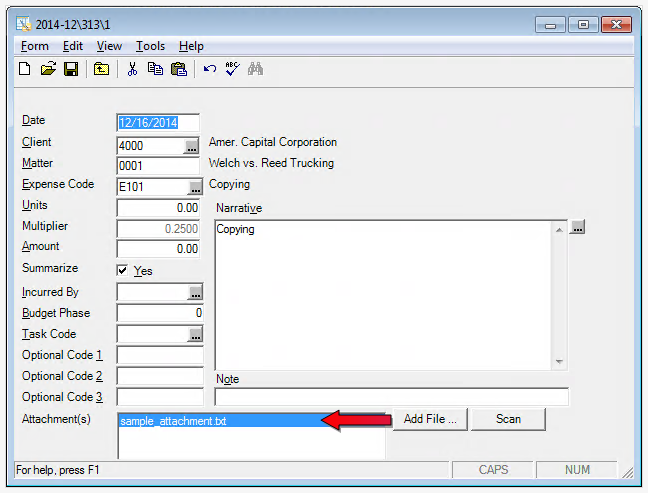The width and height of the screenshot is (648, 493).
Task: Open the Incurred By lookup button
Action: click(x=195, y=292)
